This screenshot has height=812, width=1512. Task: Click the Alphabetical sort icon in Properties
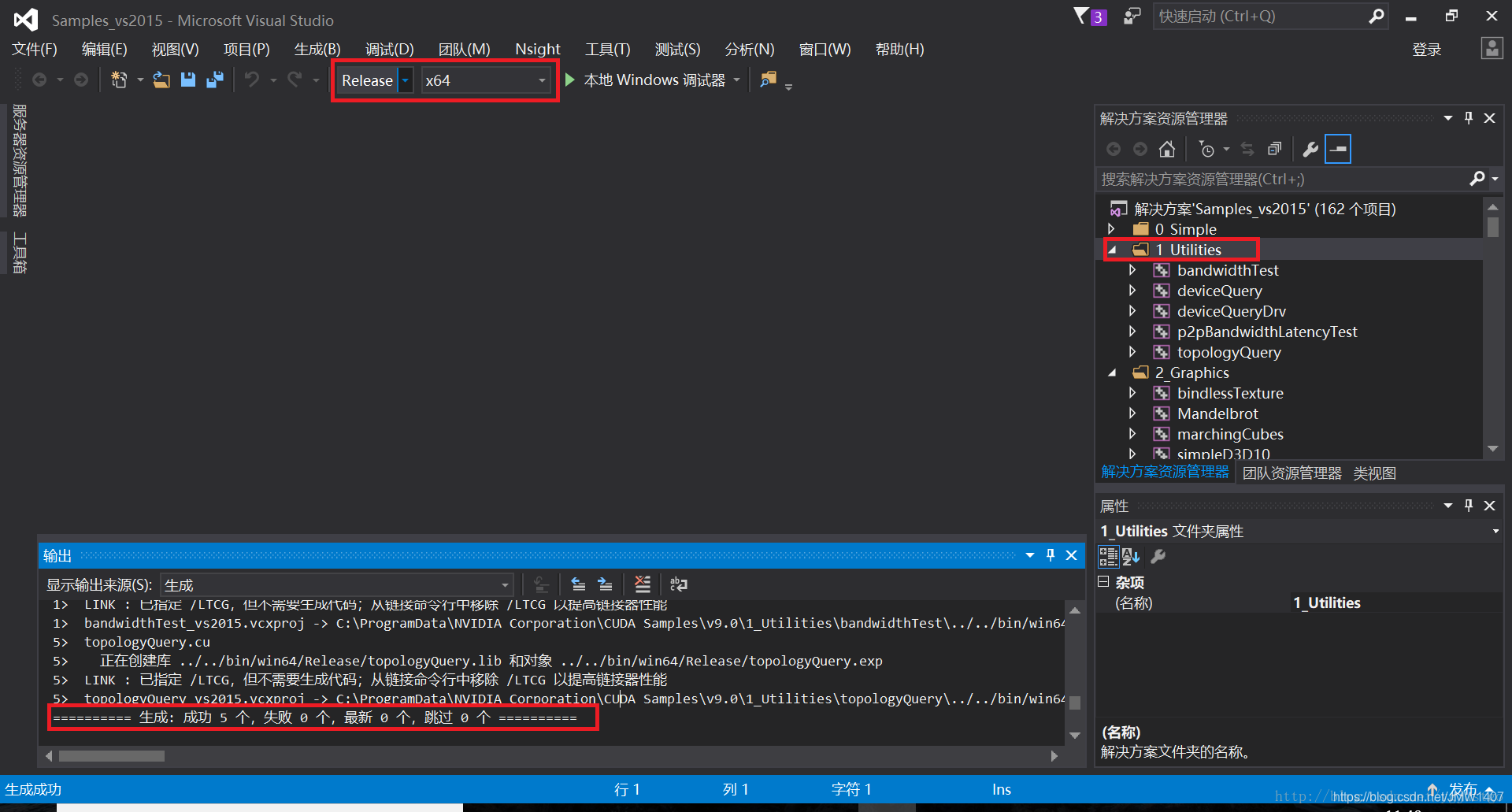(1131, 557)
